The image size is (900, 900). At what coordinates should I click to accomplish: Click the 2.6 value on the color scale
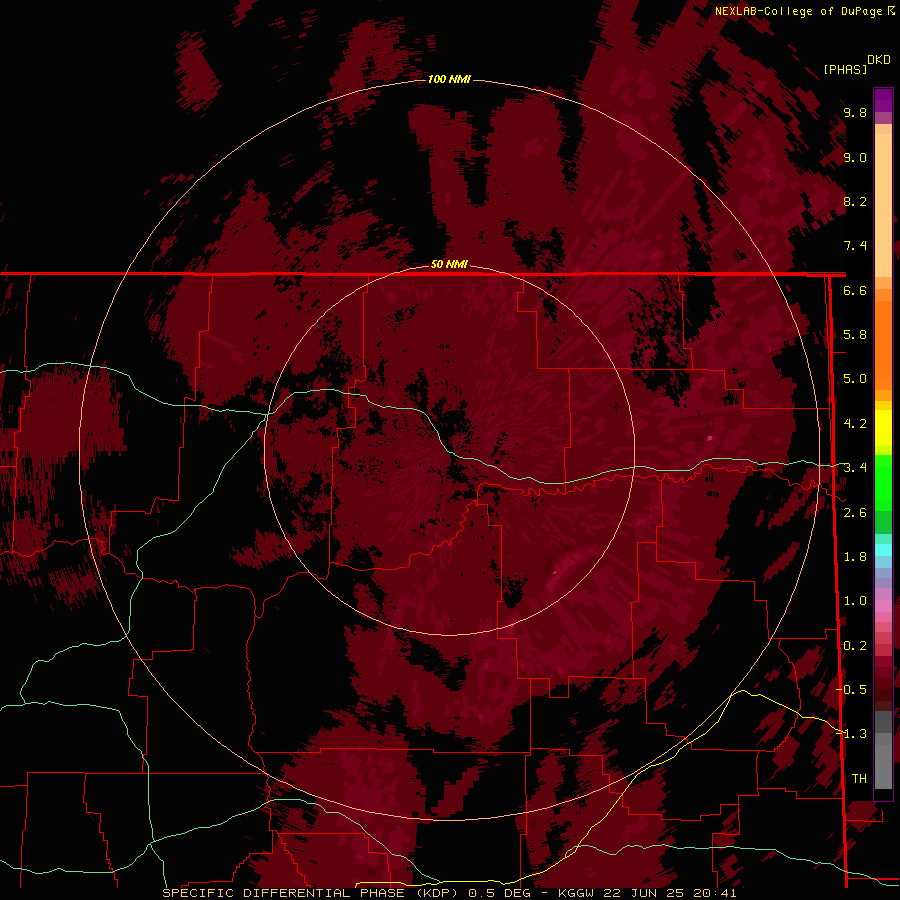pos(855,513)
